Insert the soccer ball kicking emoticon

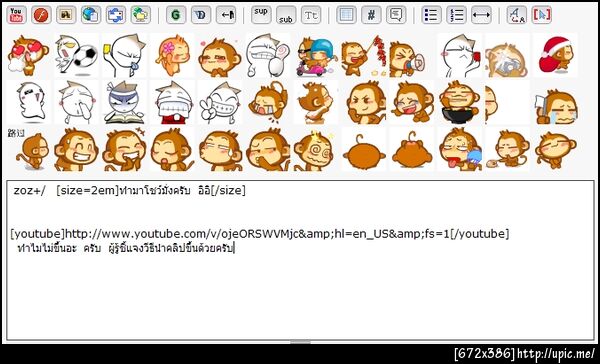click(76, 55)
